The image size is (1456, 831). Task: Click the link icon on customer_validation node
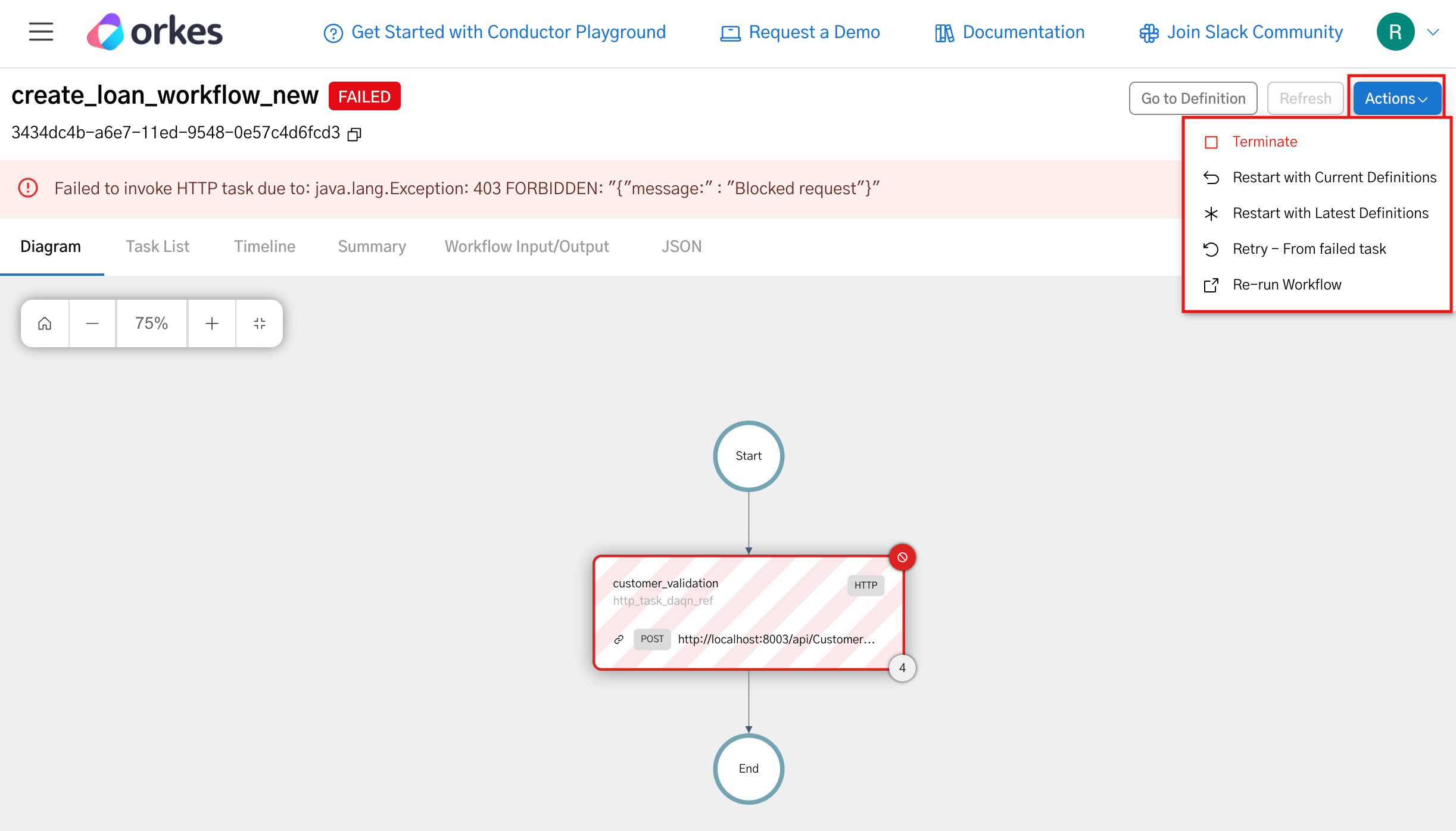click(619, 639)
